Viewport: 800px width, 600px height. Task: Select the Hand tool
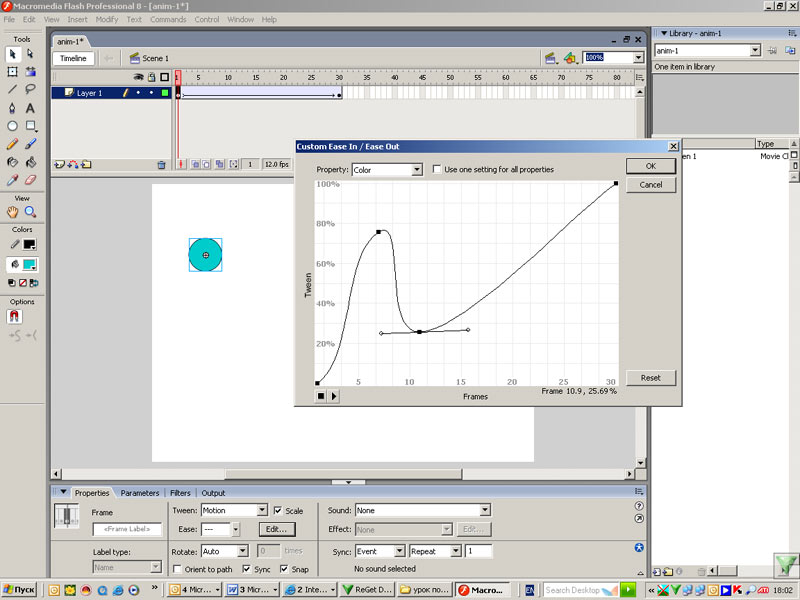click(12, 212)
